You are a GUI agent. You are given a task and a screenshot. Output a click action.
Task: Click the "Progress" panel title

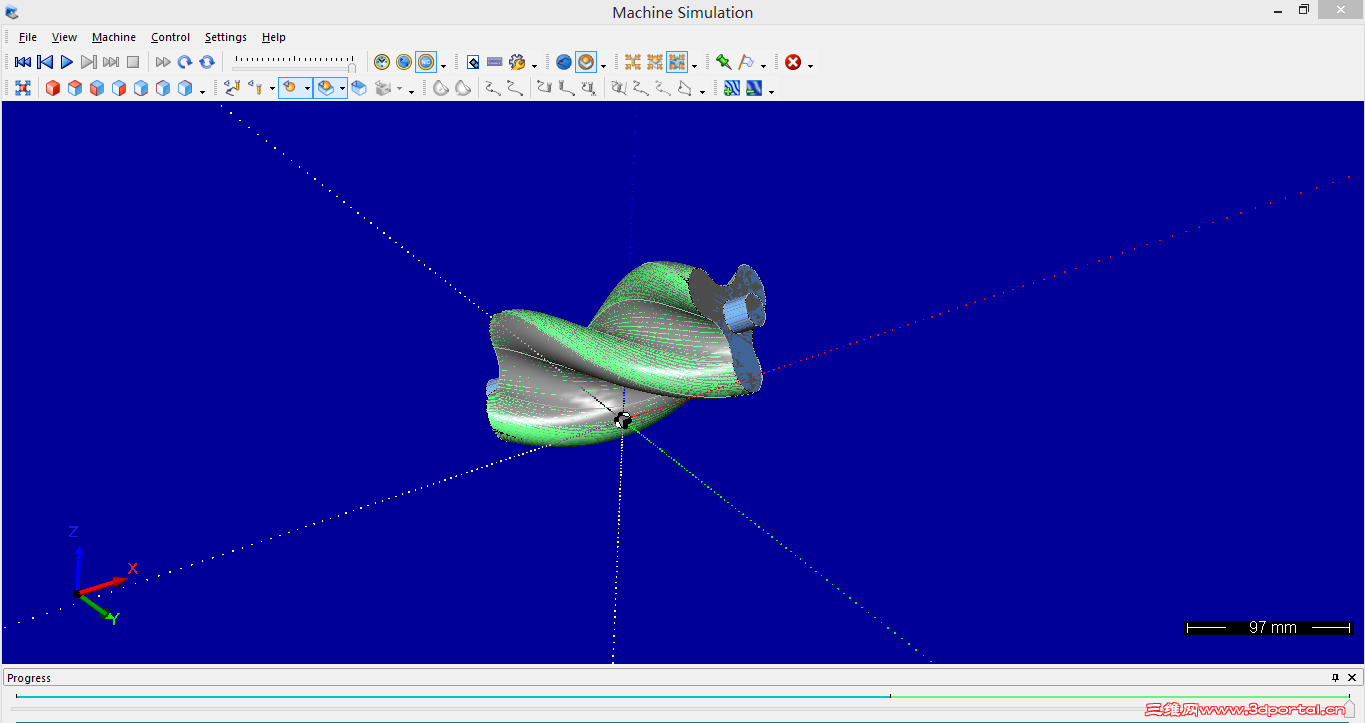click(x=29, y=678)
